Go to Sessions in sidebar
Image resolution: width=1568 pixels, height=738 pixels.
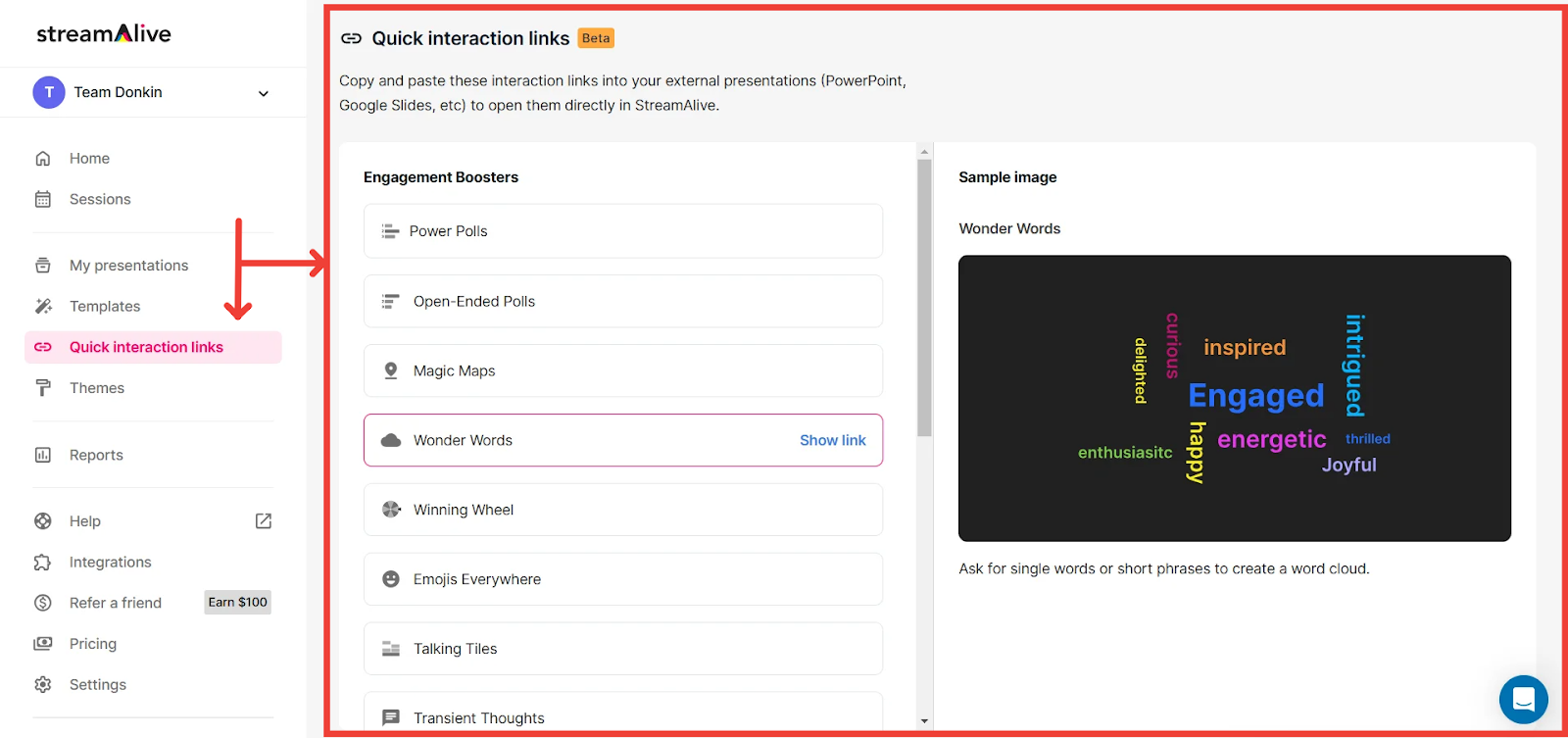click(100, 199)
